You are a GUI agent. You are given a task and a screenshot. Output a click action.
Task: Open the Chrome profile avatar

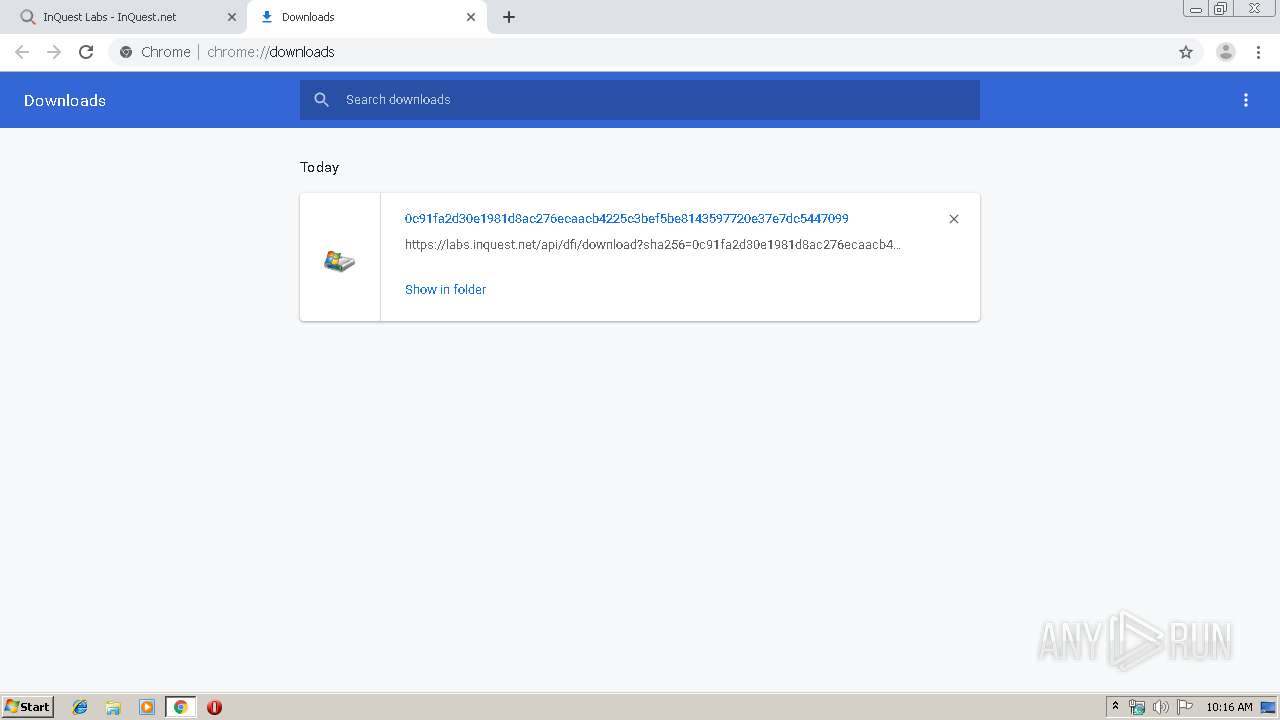1226,52
